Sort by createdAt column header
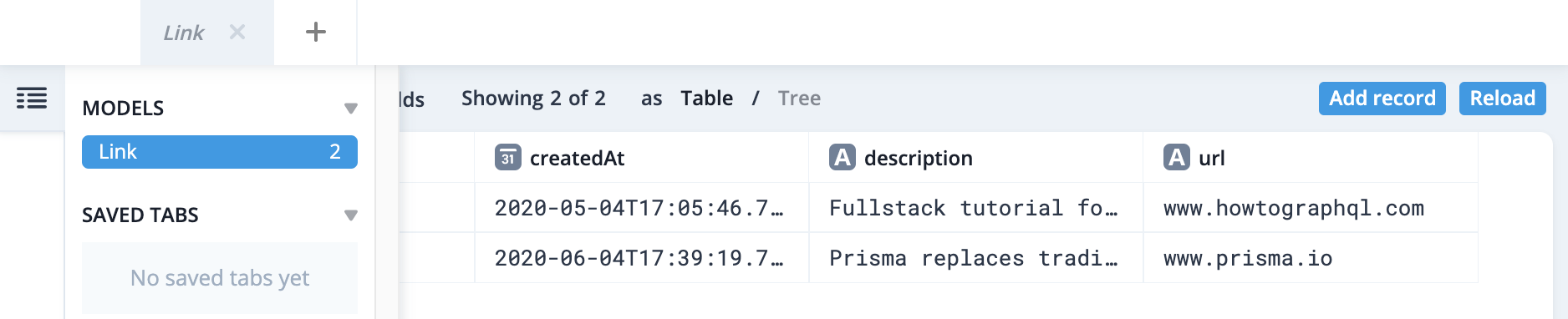 642,157
